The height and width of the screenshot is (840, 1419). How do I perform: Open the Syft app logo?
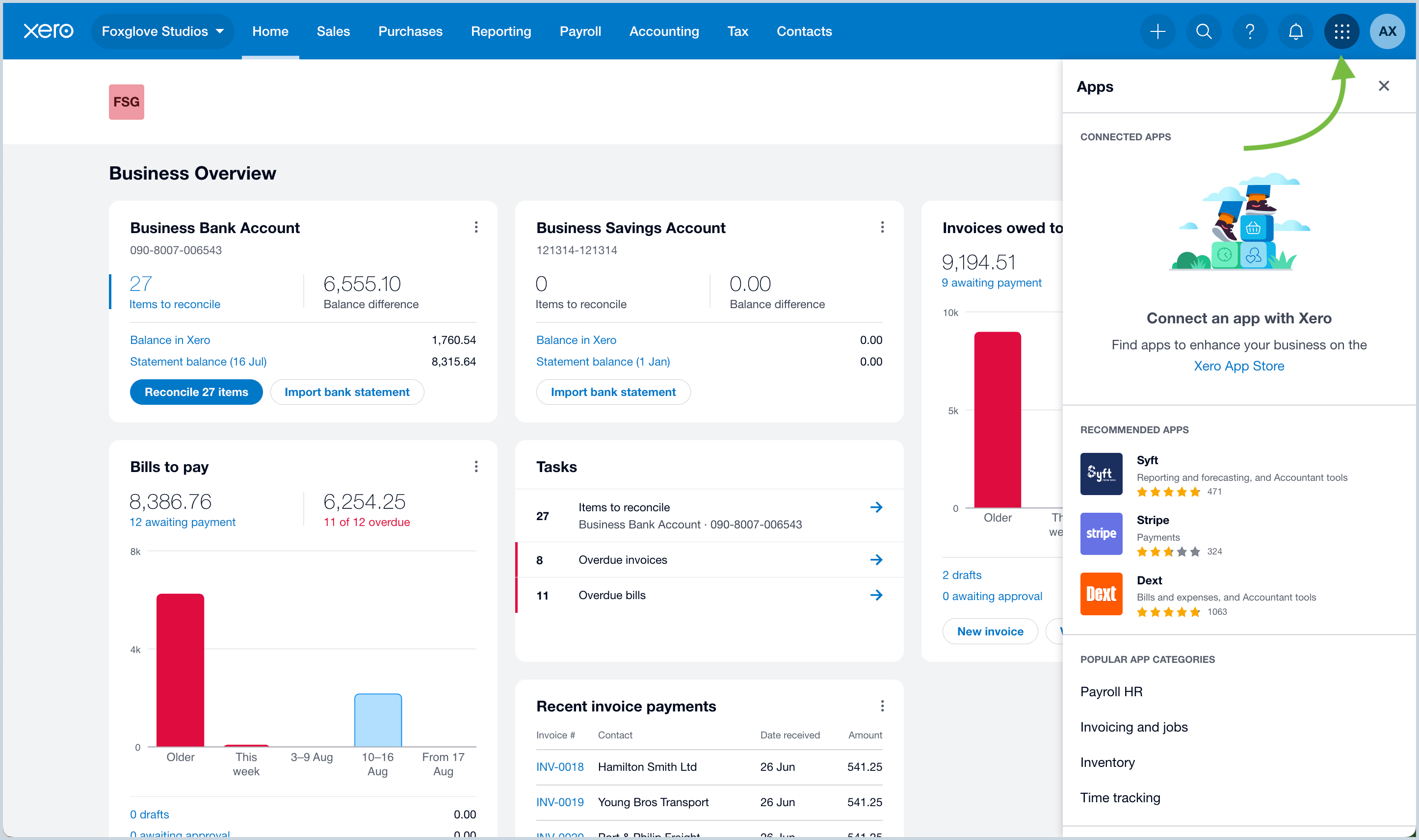coord(1101,474)
